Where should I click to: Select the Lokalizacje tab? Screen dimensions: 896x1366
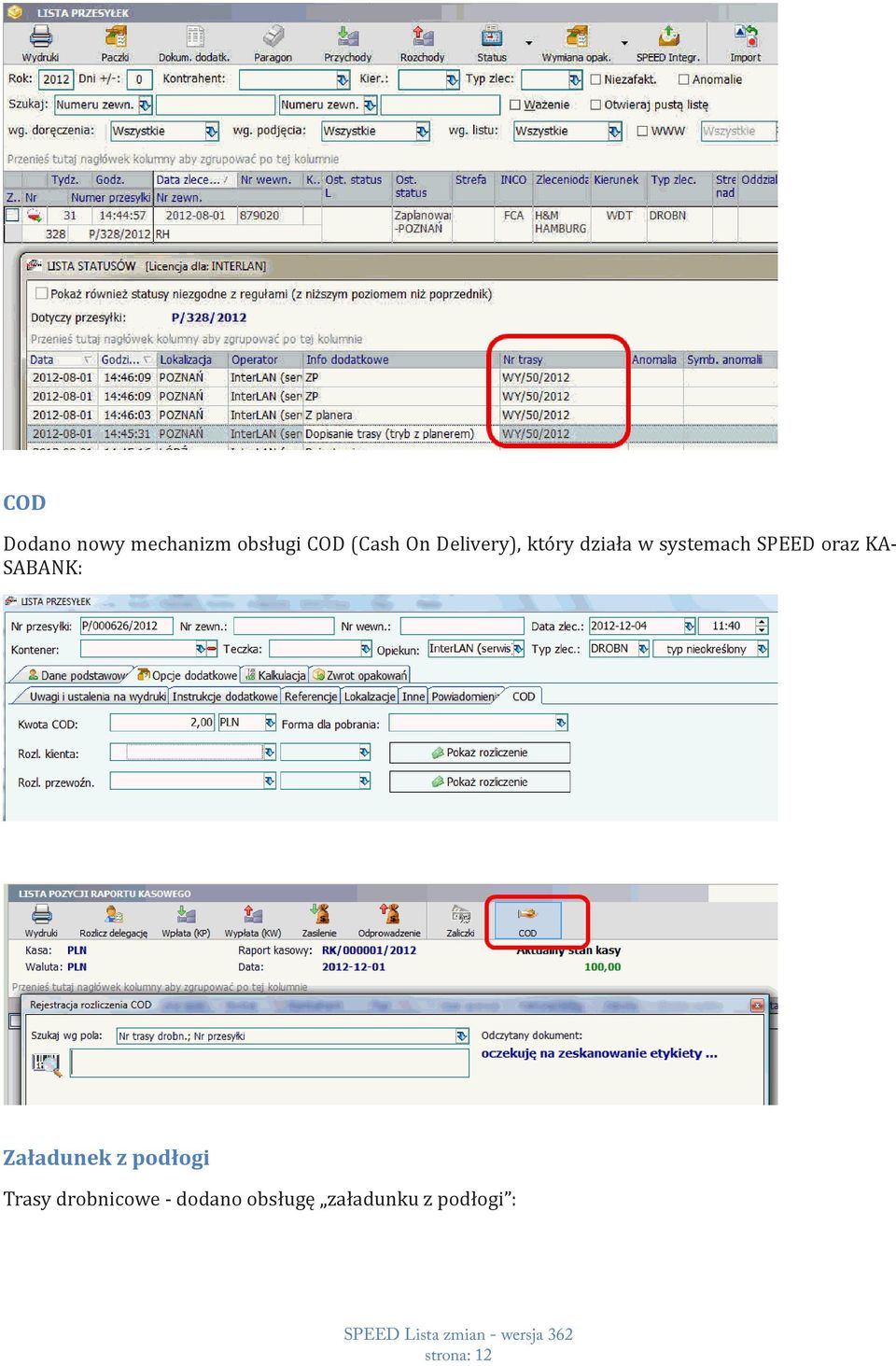tap(370, 697)
